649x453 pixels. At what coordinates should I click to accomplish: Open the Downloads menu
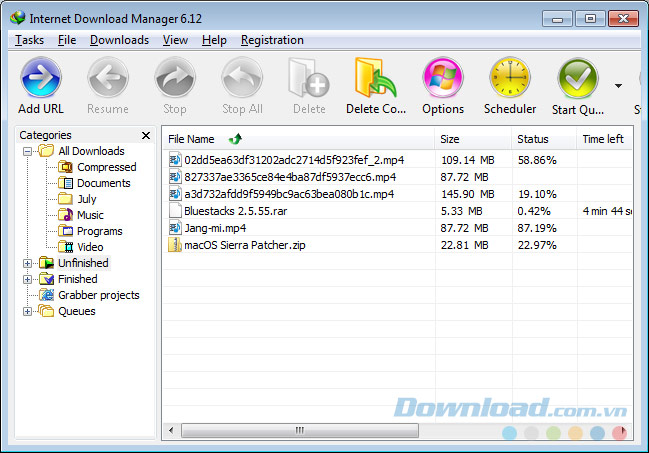pyautogui.click(x=119, y=40)
